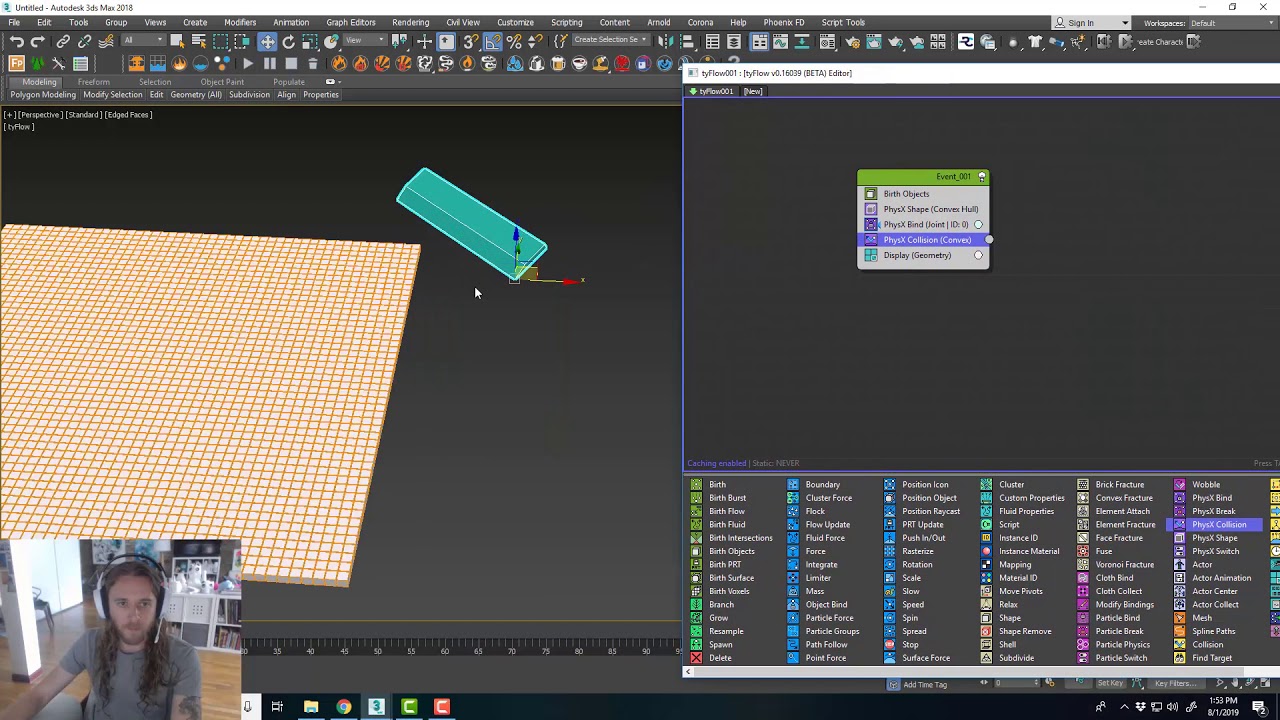Open the Phoenix FD menu
1280x720 pixels.
pos(783,22)
